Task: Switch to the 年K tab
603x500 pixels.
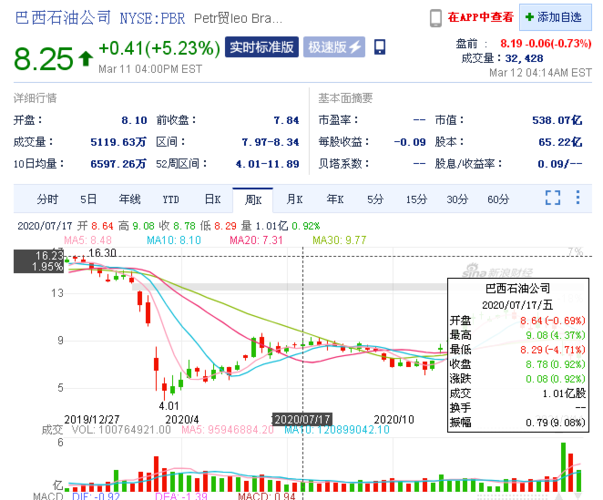Action: [x=335, y=199]
